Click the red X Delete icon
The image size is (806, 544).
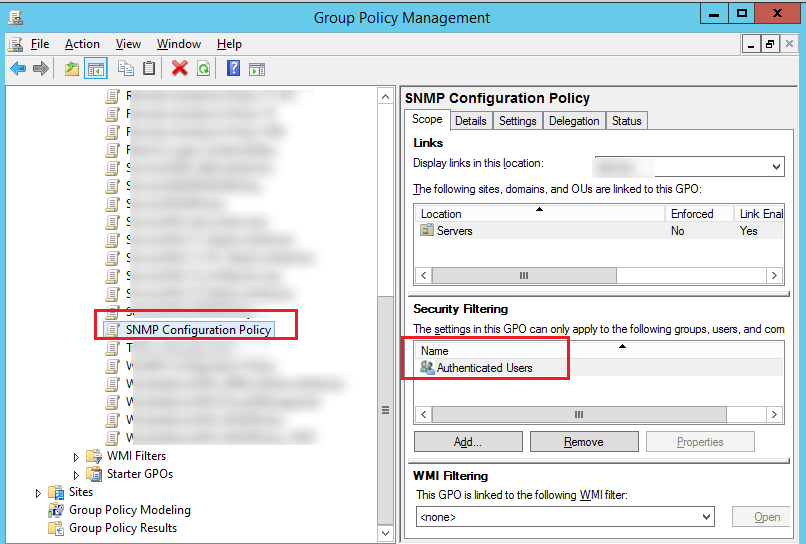[x=180, y=68]
